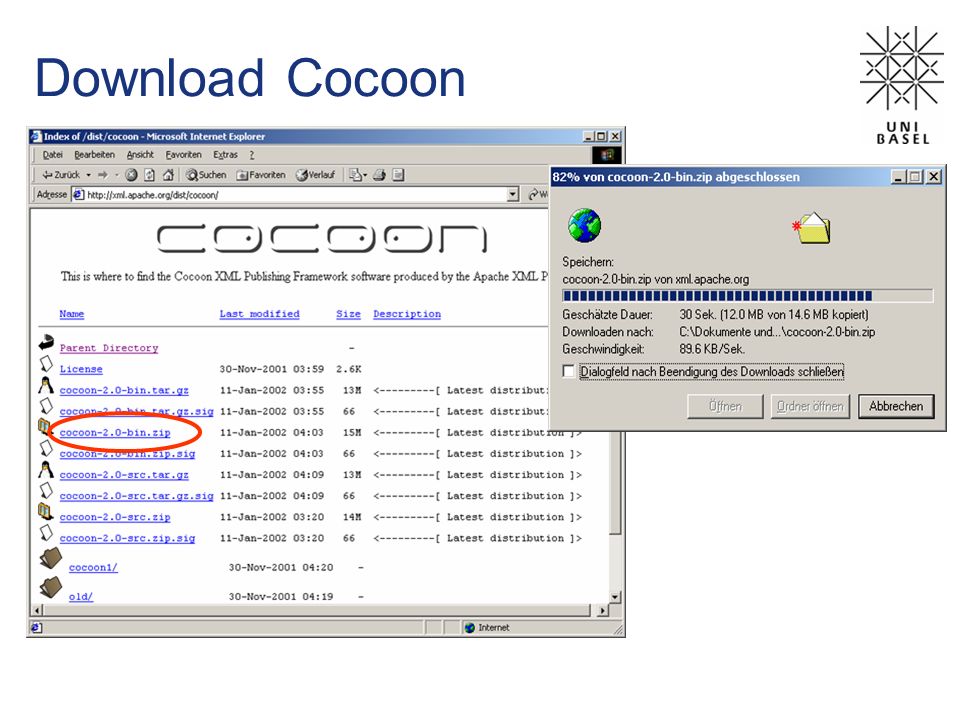Open the Suchen search pane
960x720 pixels.
(206, 175)
